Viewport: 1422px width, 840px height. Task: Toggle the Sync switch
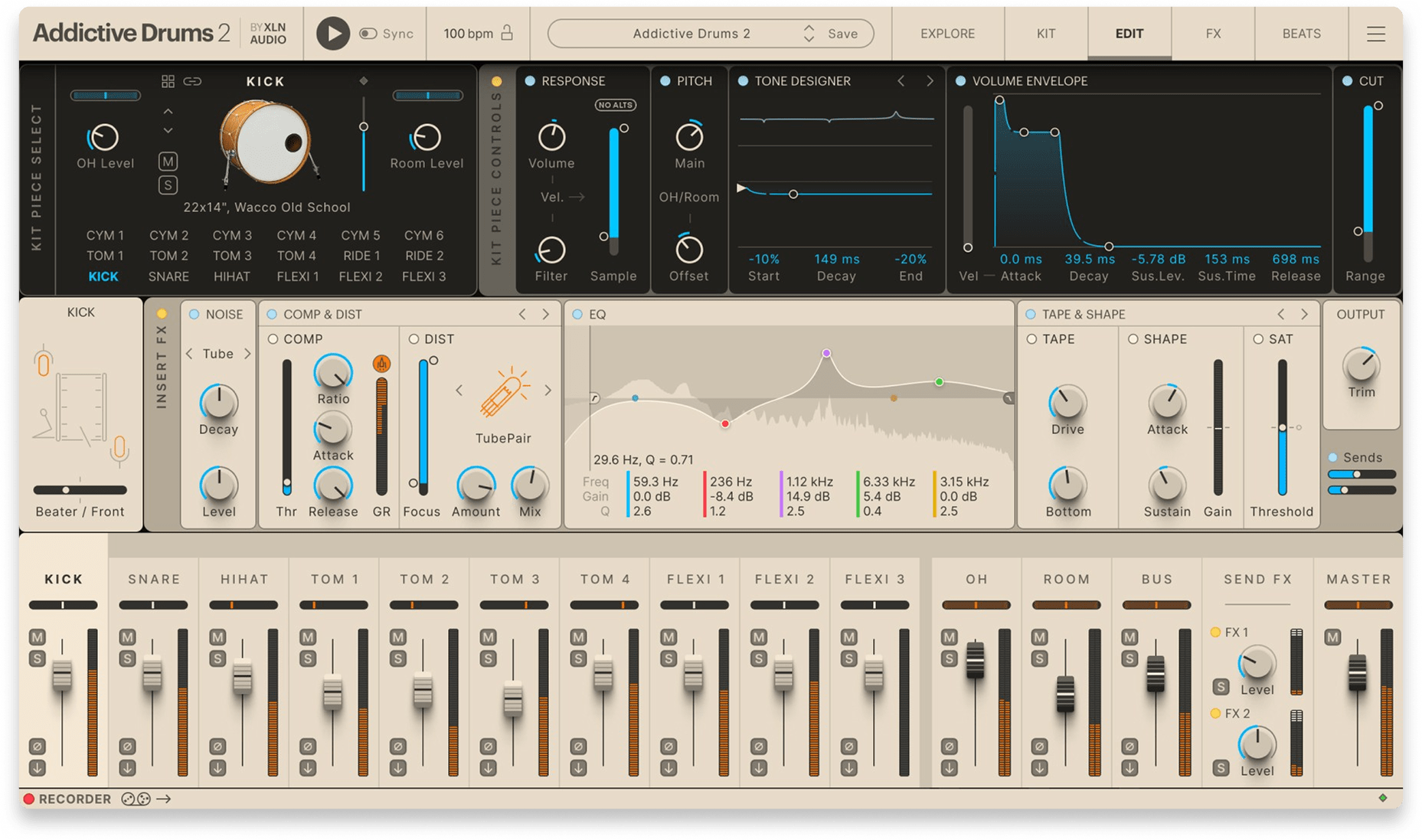click(368, 34)
